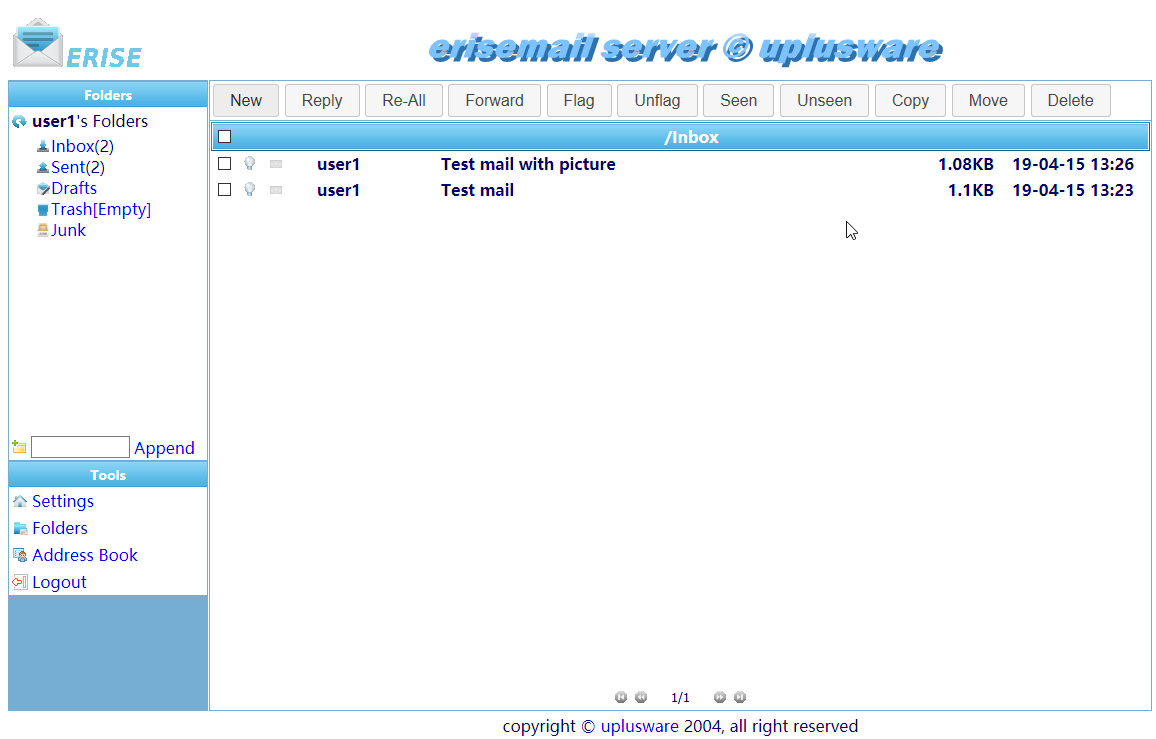Click the Re-All button

404,100
